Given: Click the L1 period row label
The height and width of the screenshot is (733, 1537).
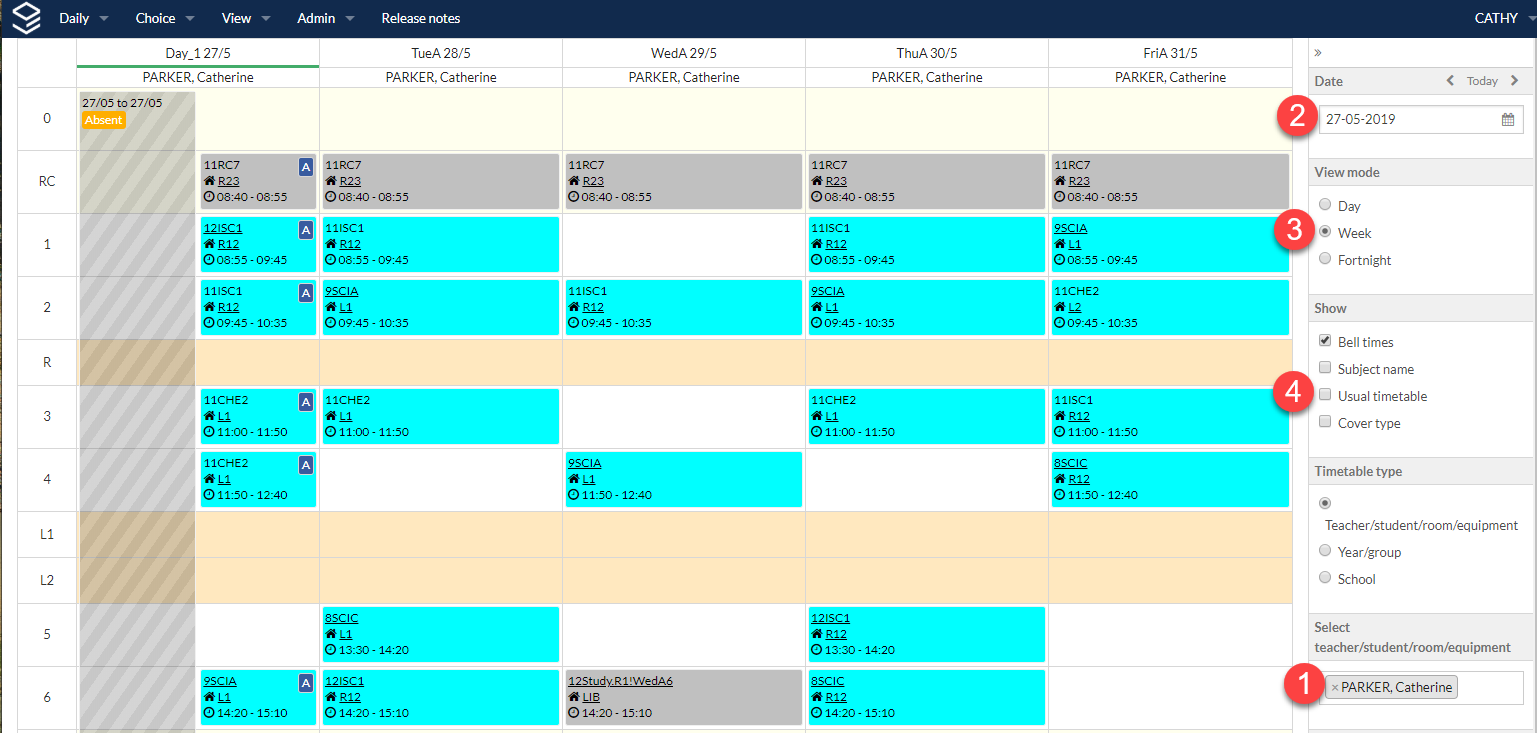Looking at the screenshot, I should point(47,534).
